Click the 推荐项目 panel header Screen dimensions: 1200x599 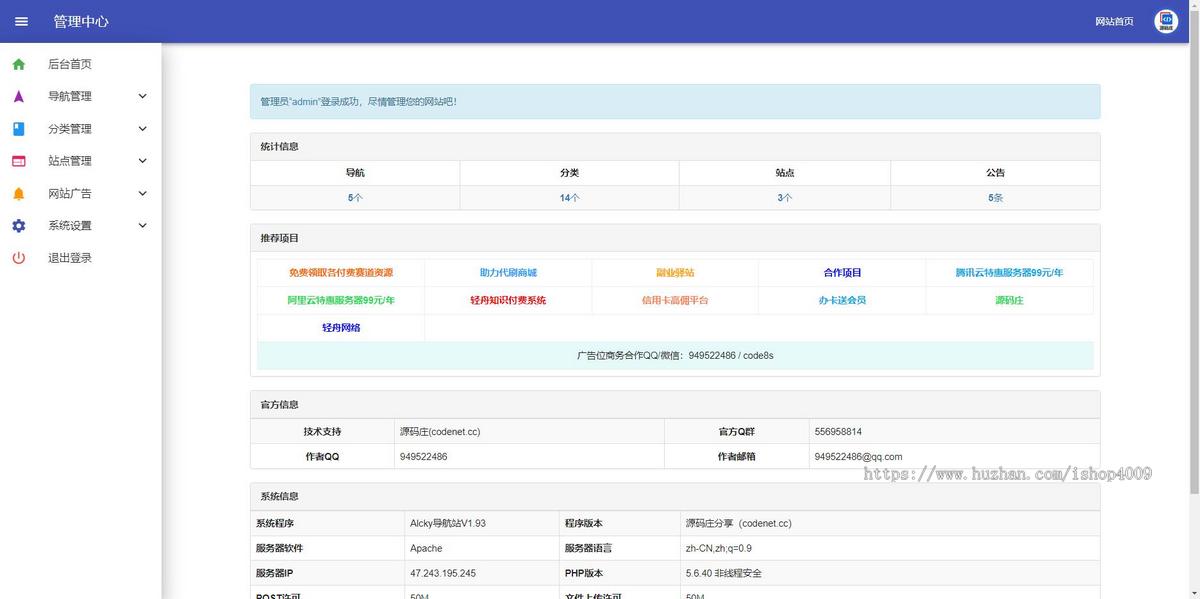[675, 239]
